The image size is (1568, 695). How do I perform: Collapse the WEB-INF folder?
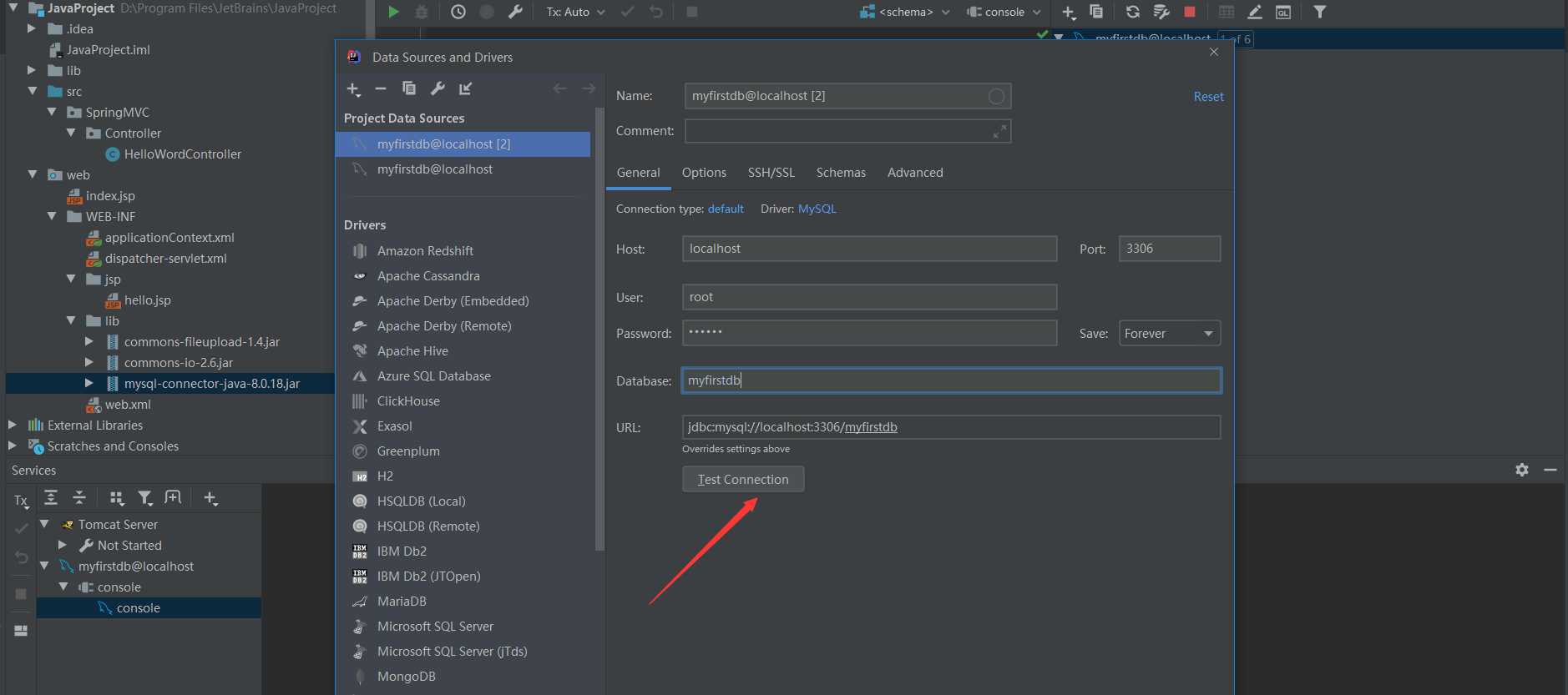pos(52,216)
